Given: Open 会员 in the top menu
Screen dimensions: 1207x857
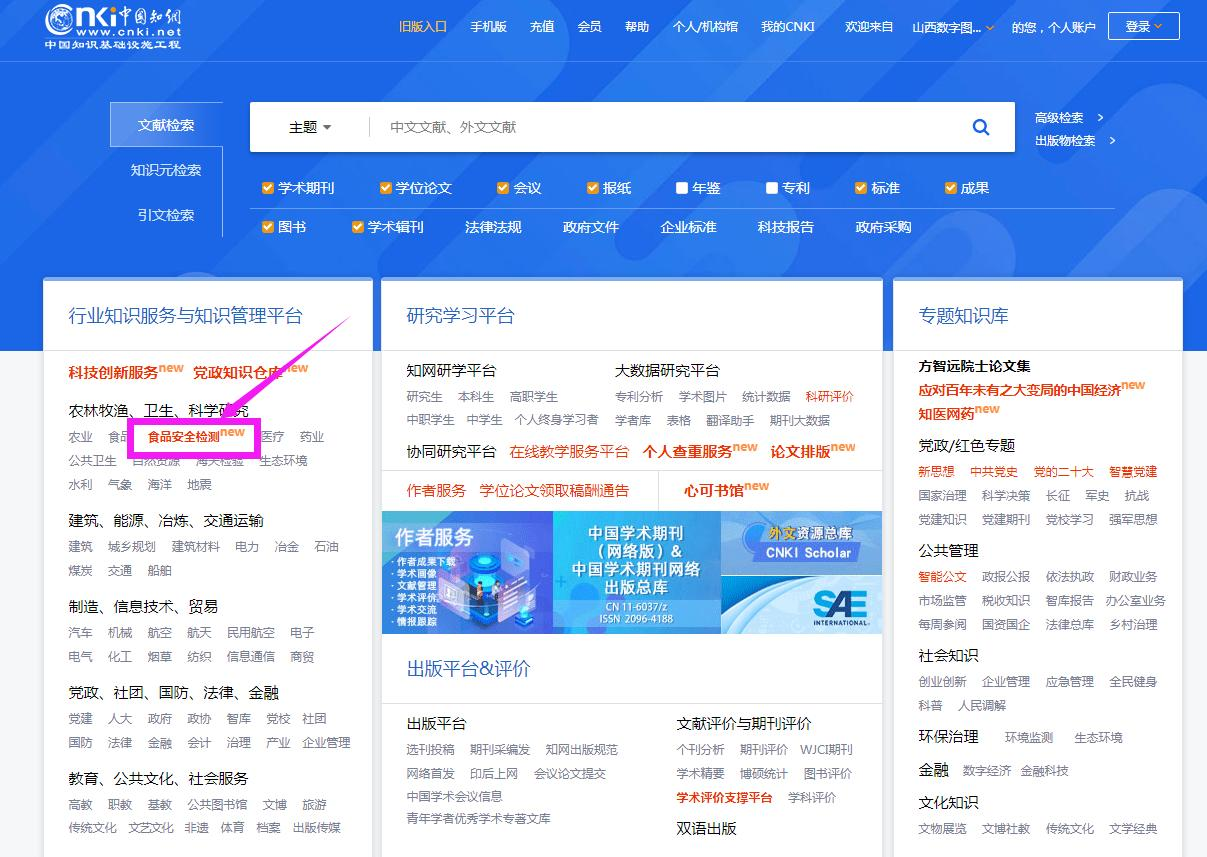Looking at the screenshot, I should (590, 27).
